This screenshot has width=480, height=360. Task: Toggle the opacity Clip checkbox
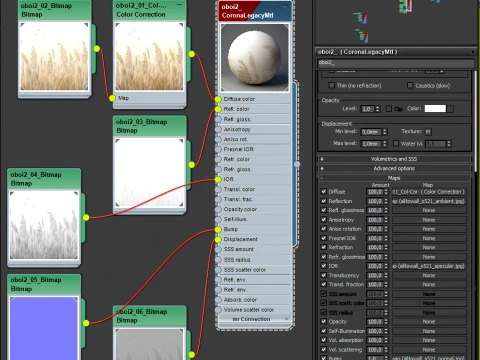pos(389,108)
